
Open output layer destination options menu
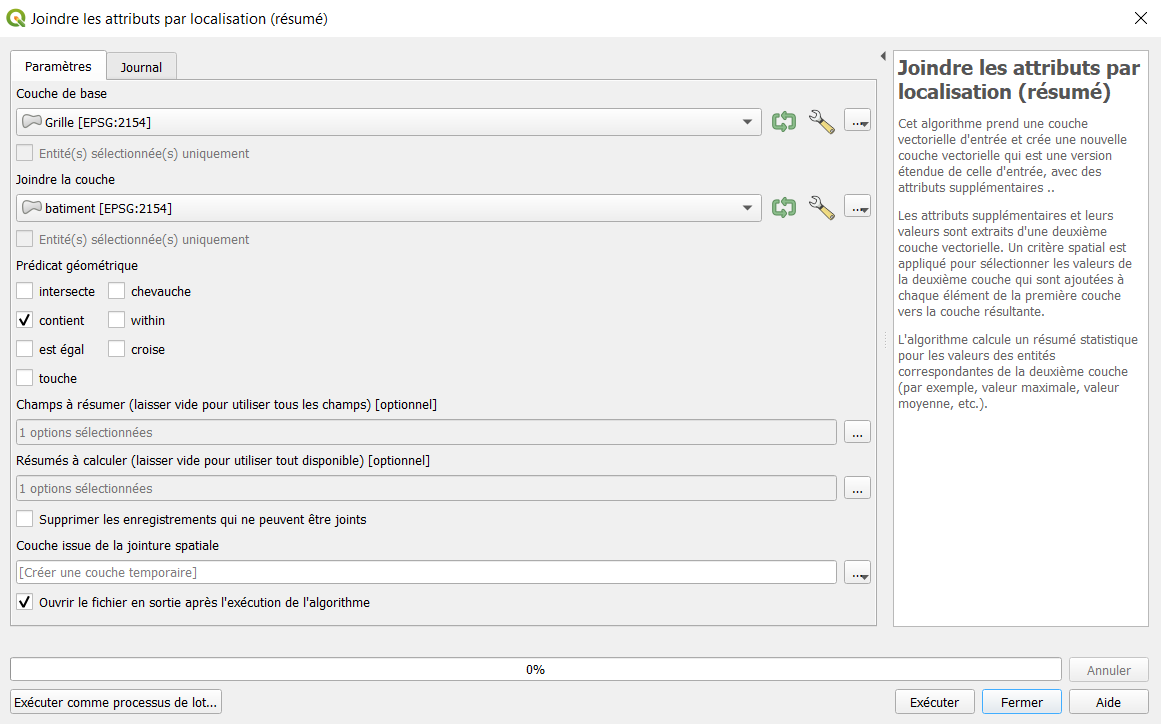click(x=857, y=572)
